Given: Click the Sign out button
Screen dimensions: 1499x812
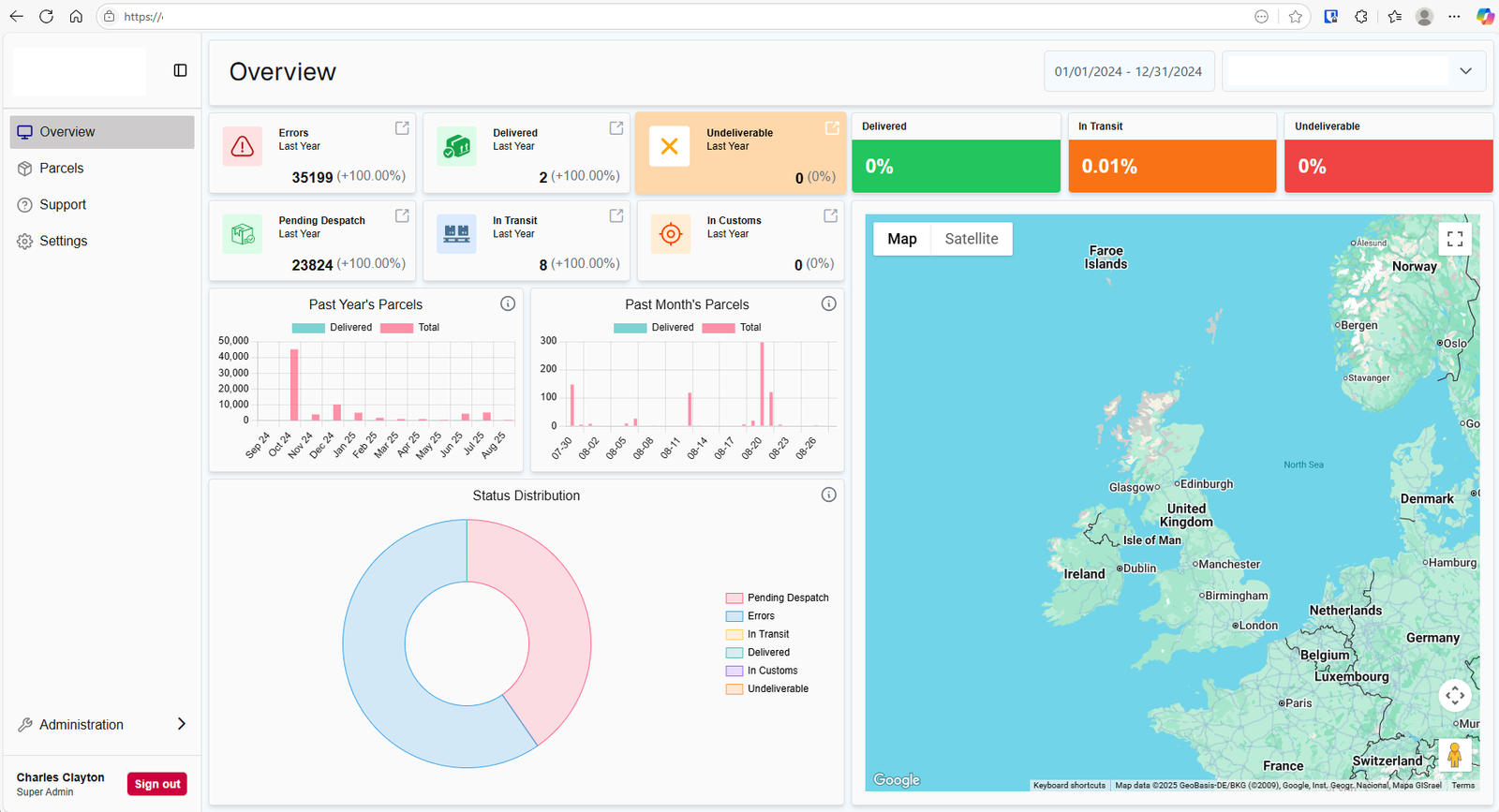Looking at the screenshot, I should (156, 784).
